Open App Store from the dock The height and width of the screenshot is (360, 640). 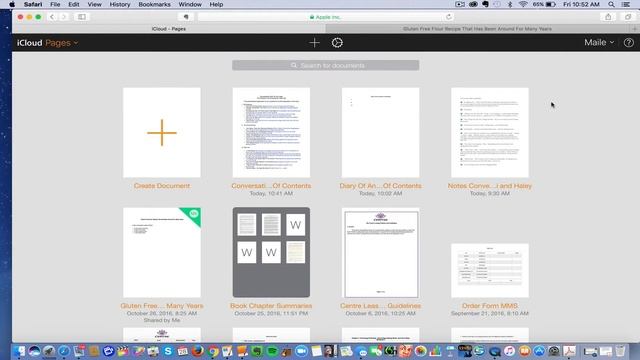tap(539, 351)
